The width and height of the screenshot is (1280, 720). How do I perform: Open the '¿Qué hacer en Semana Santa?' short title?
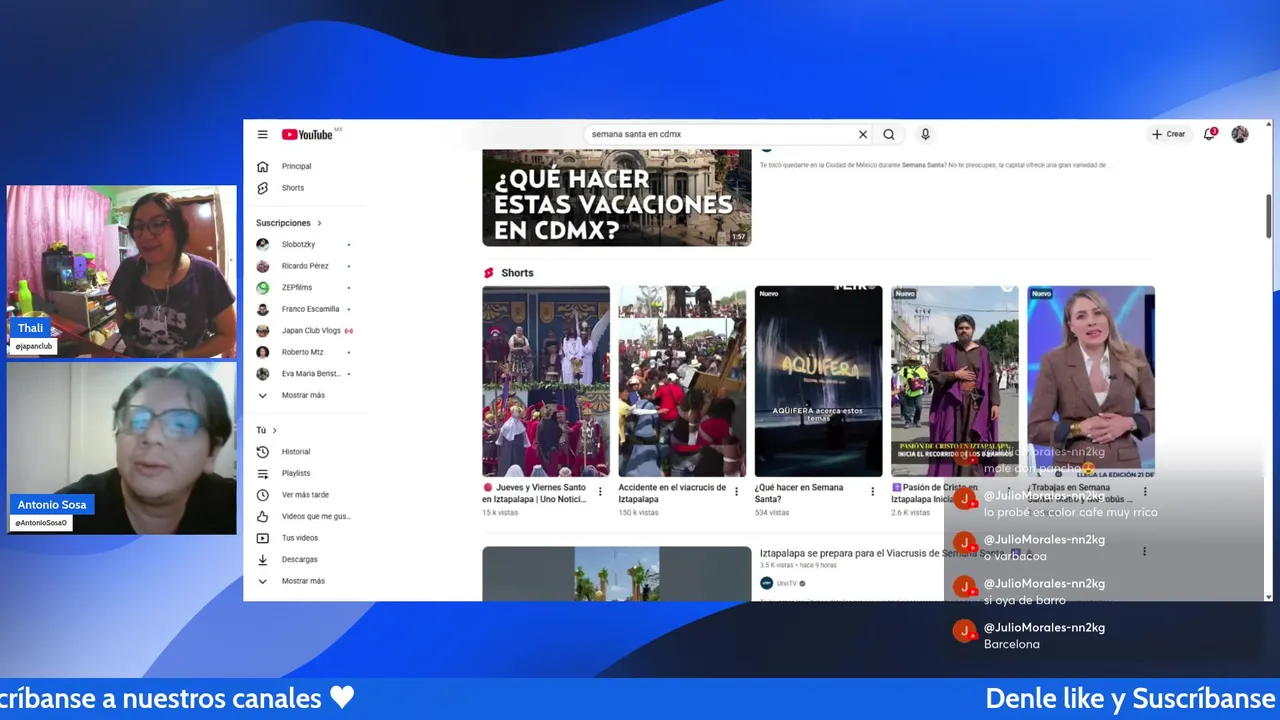click(x=799, y=493)
